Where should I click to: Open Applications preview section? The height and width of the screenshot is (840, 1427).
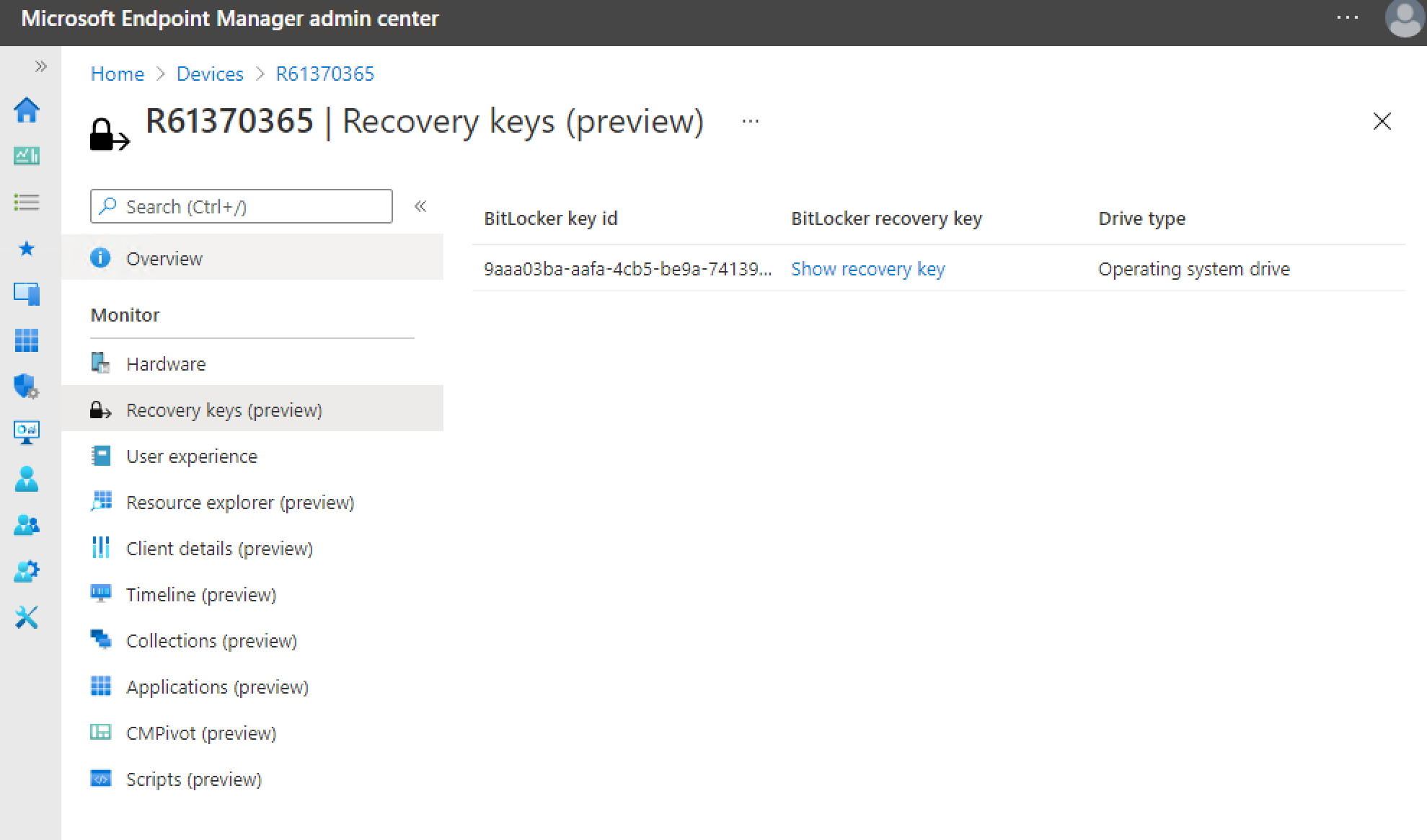tap(216, 686)
